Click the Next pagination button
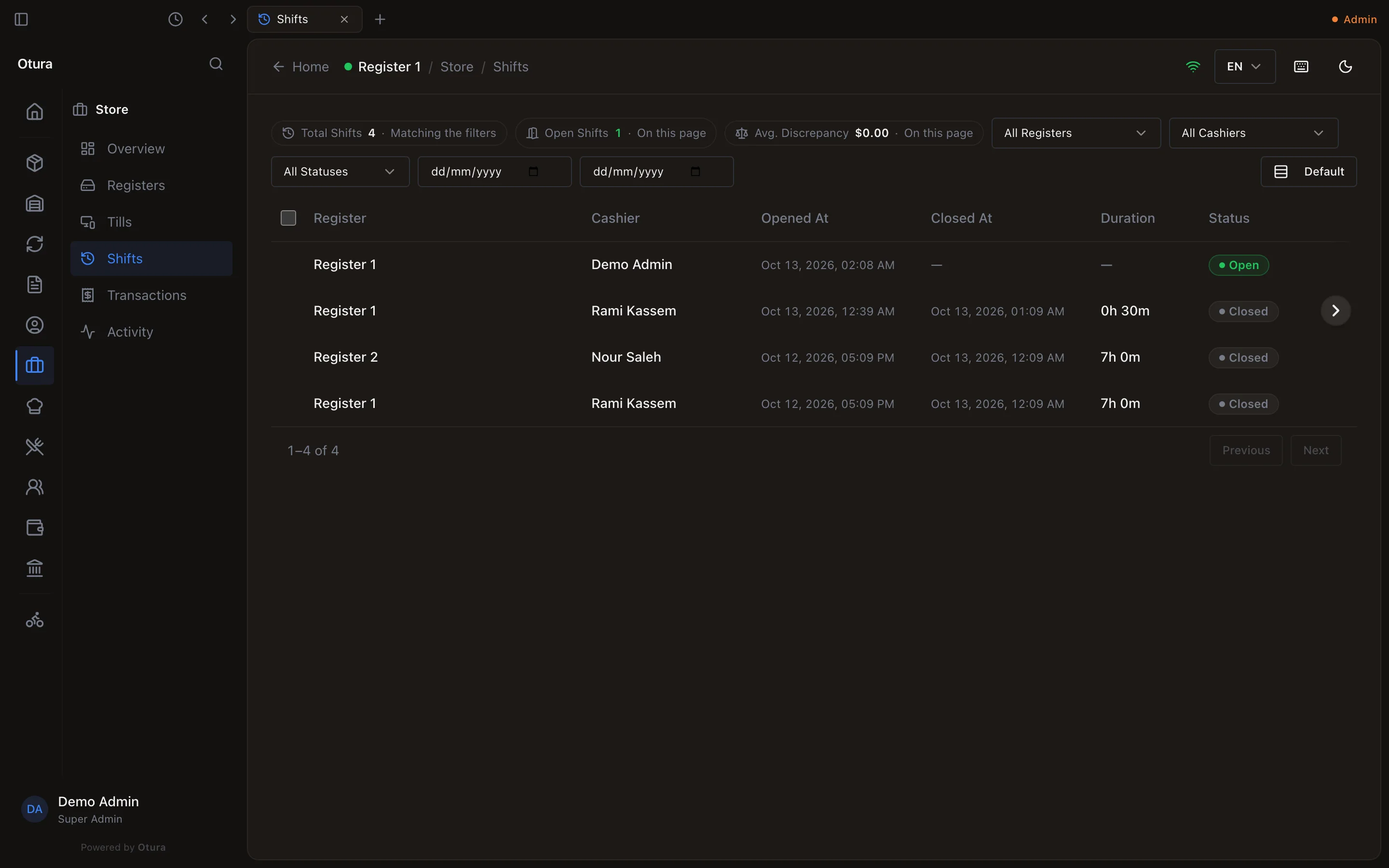The width and height of the screenshot is (1389, 868). 1316,451
